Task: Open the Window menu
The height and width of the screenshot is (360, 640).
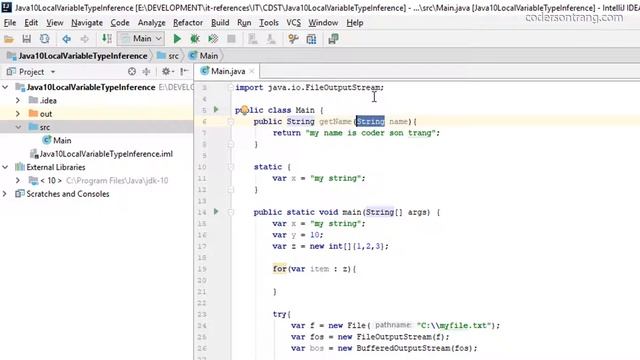Action: 323,23
